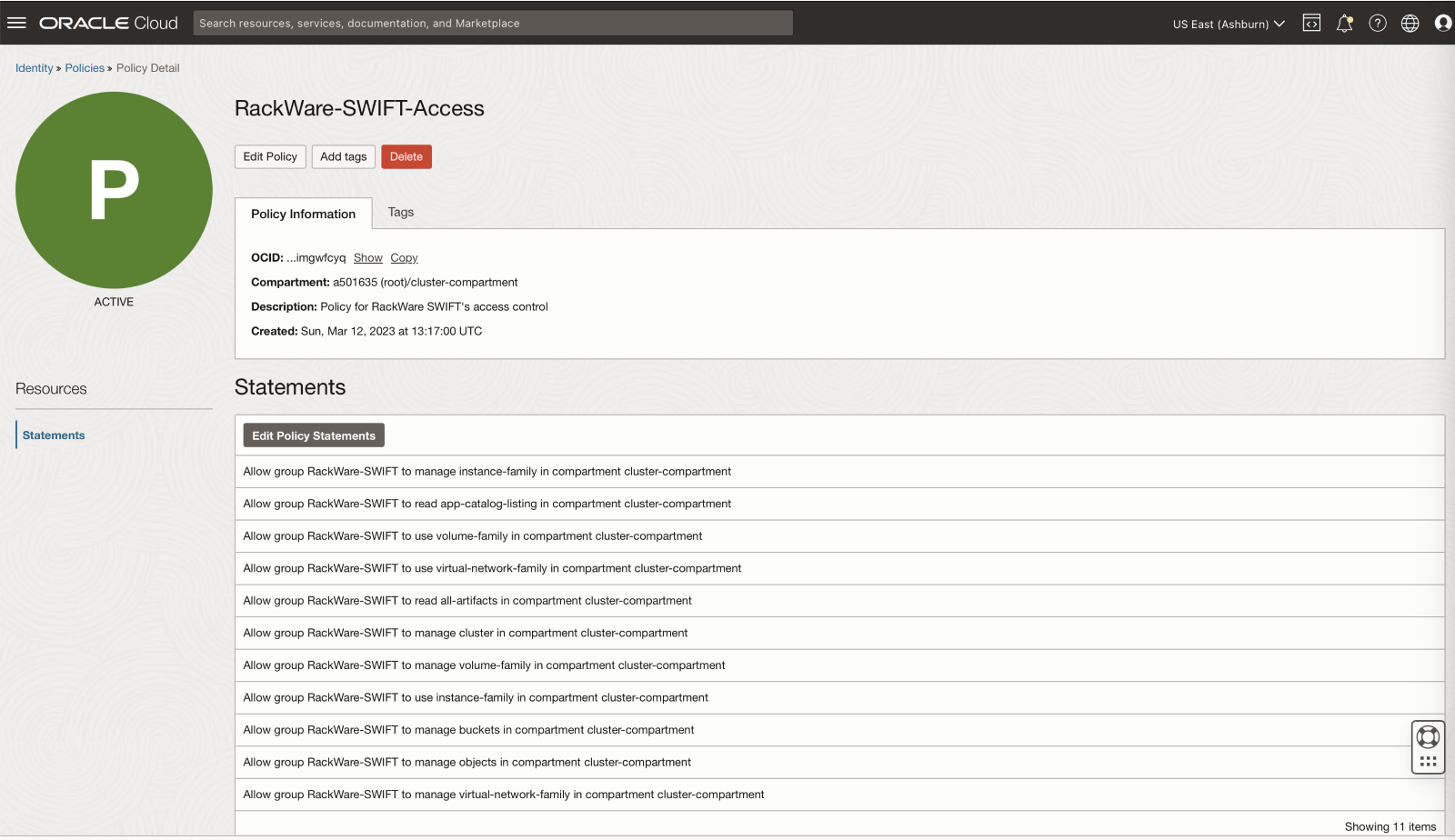The image size is (1455, 840).
Task: Open Cloud Shell developer tools icon
Action: (x=1311, y=24)
